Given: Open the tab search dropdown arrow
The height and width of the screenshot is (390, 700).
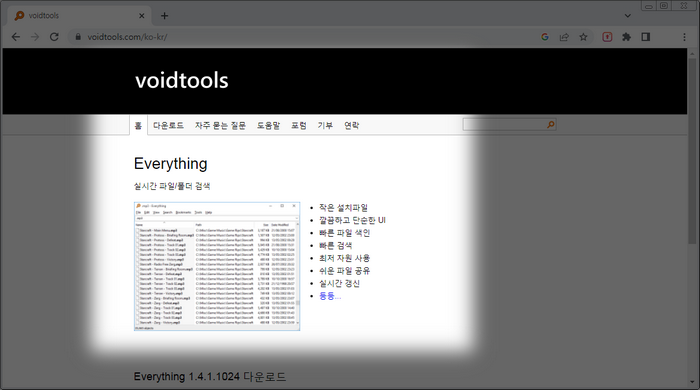Looking at the screenshot, I should pos(628,16).
